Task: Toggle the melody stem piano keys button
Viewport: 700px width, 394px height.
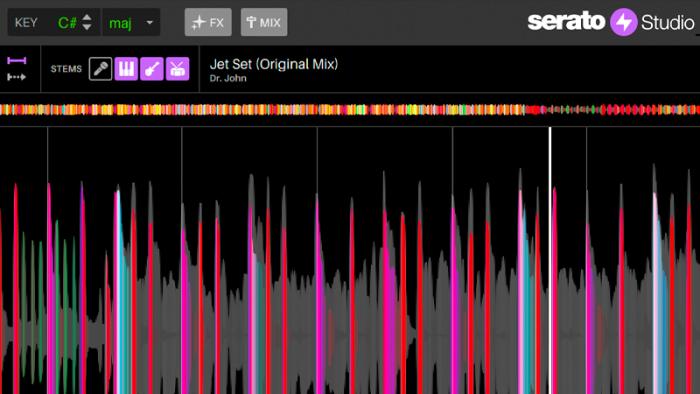Action: (x=126, y=69)
